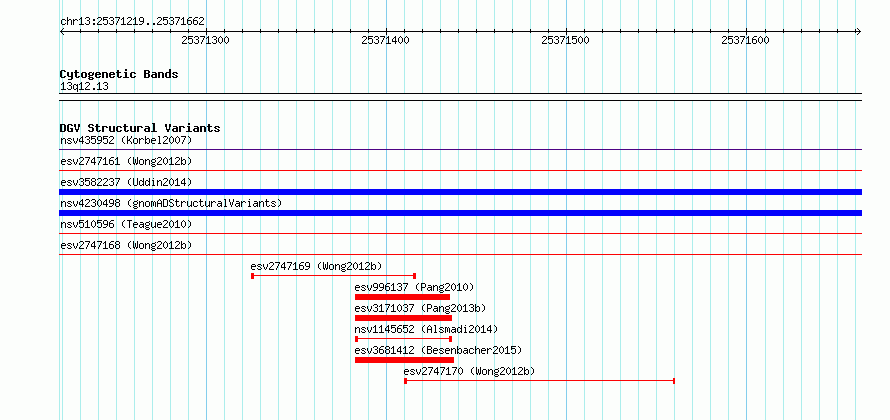Open variant esv3171037 (Pang2013b) label
The image size is (890, 420).
pyautogui.click(x=420, y=308)
